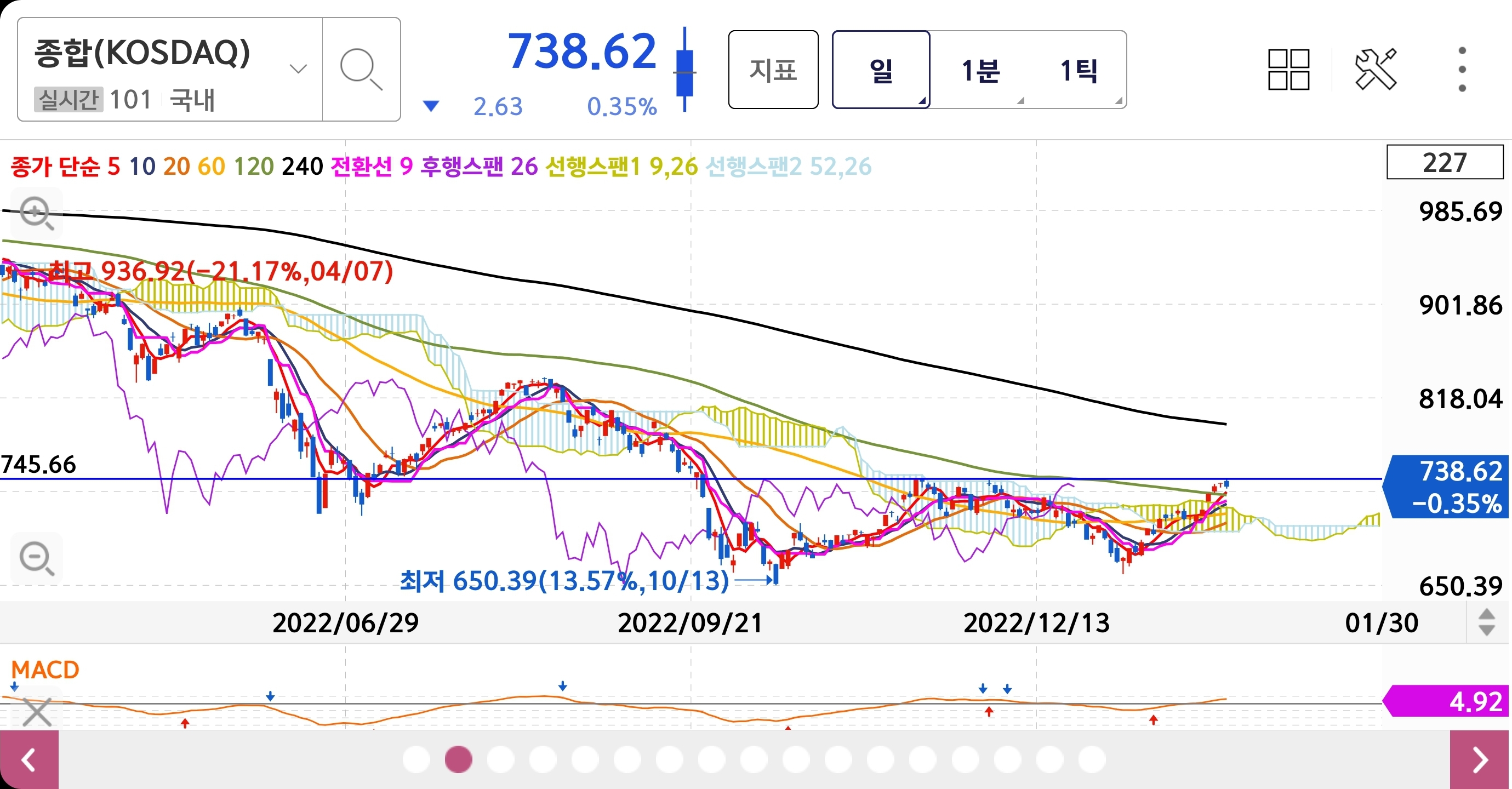This screenshot has height=789, width=1512.
Task: Select the second pagination dot
Action: click(458, 759)
